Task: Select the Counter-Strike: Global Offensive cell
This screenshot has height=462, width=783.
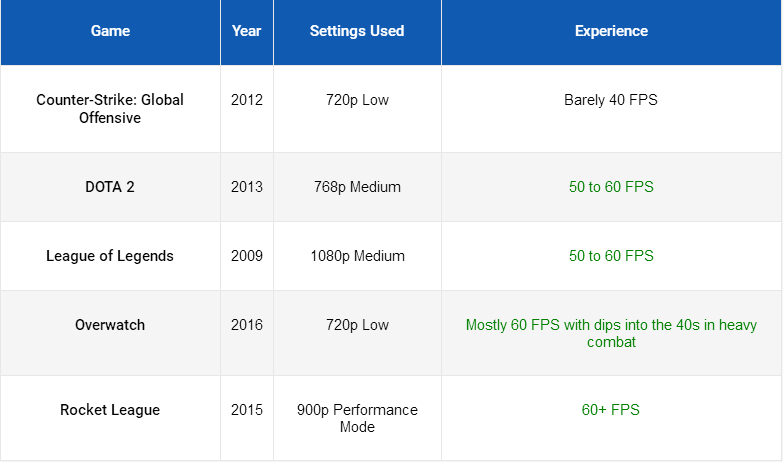Action: [110, 109]
